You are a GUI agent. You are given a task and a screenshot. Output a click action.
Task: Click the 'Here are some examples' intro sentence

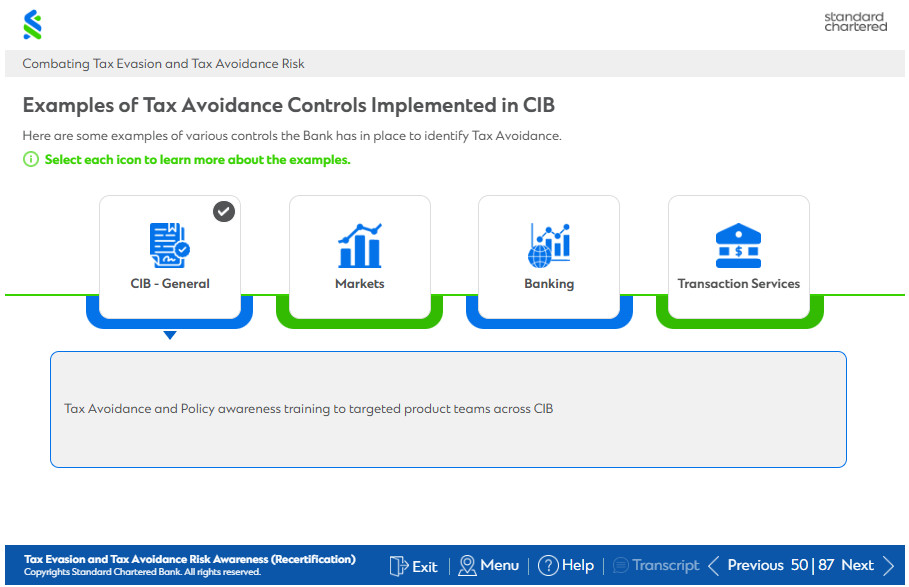pos(292,136)
